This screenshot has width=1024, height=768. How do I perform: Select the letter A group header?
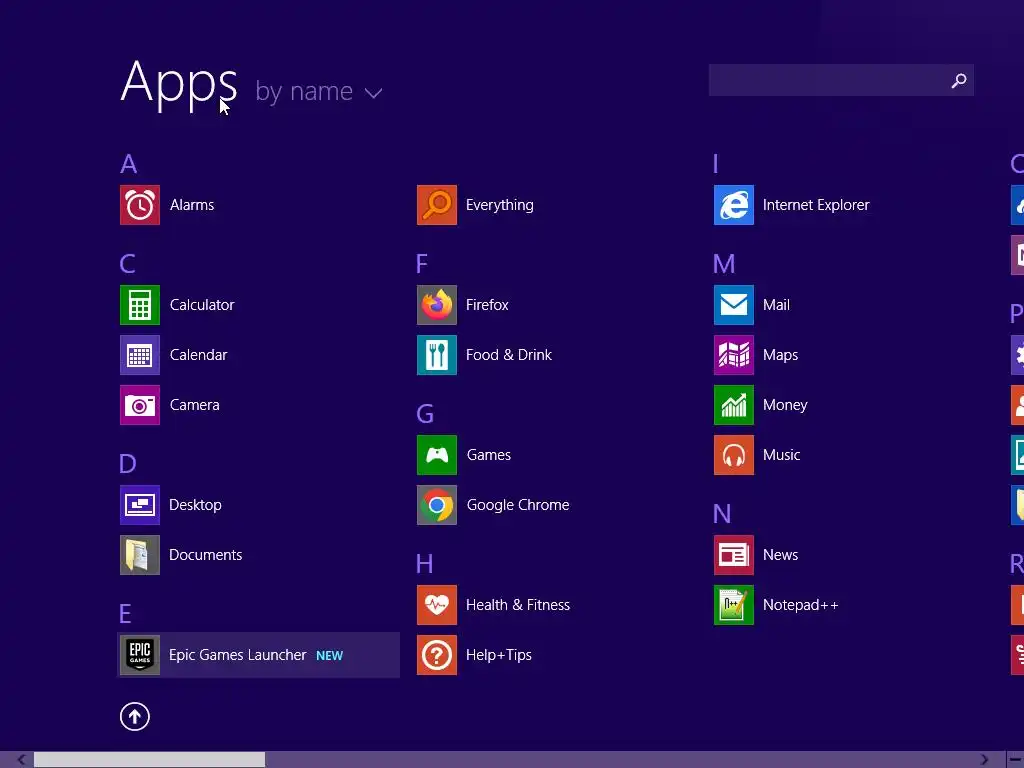[129, 164]
